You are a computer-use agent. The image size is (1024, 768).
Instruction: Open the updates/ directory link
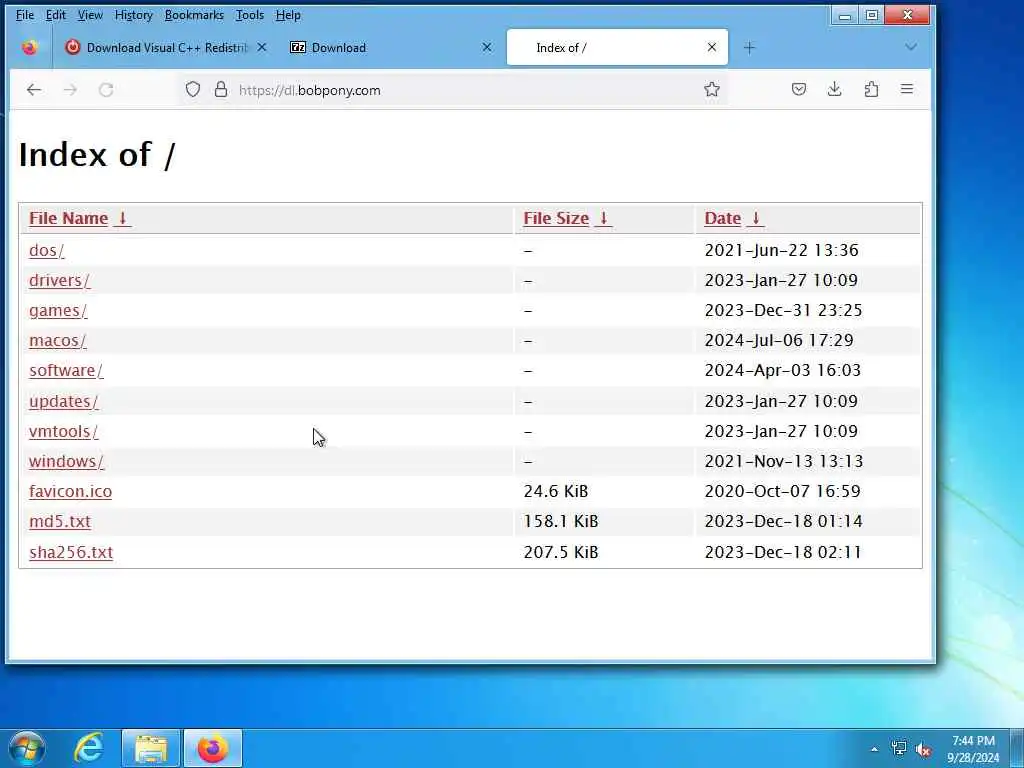64,401
